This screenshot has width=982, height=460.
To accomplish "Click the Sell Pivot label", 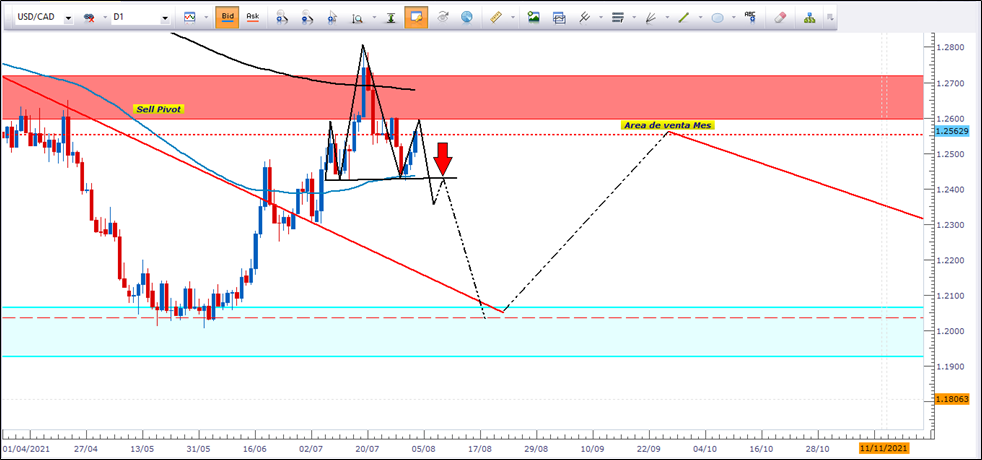I will tap(160, 108).
